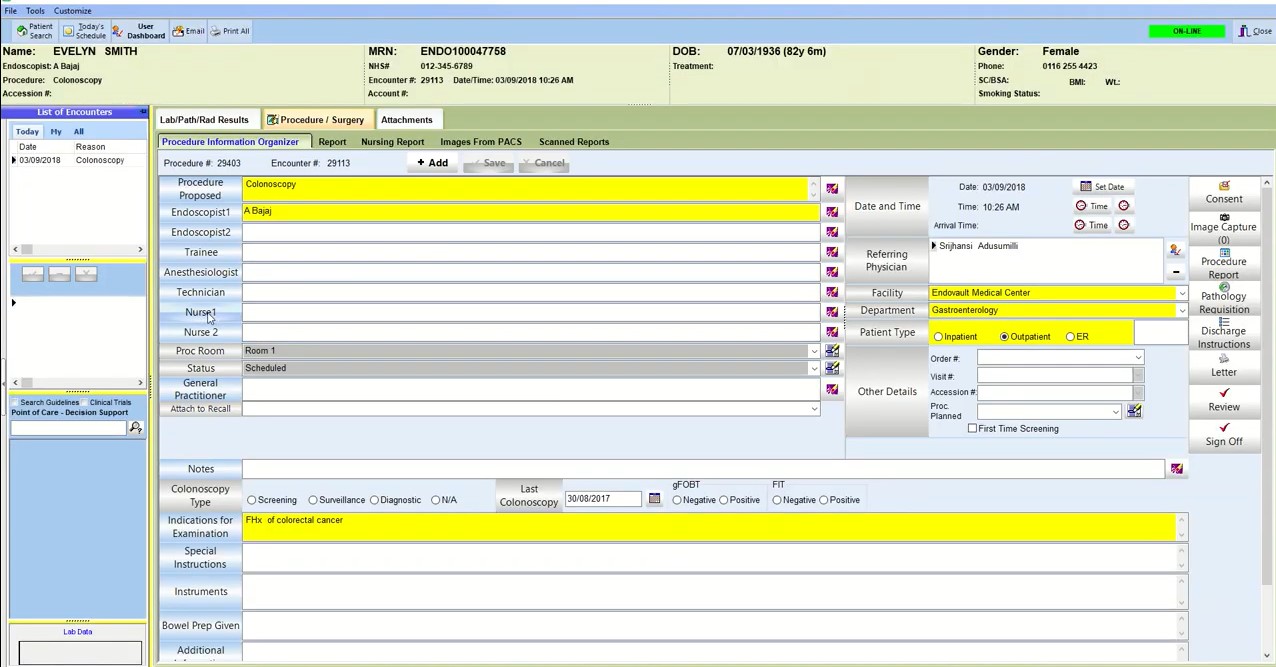Open the Pathology Requisition icon
1276x667 pixels.
[1223, 298]
